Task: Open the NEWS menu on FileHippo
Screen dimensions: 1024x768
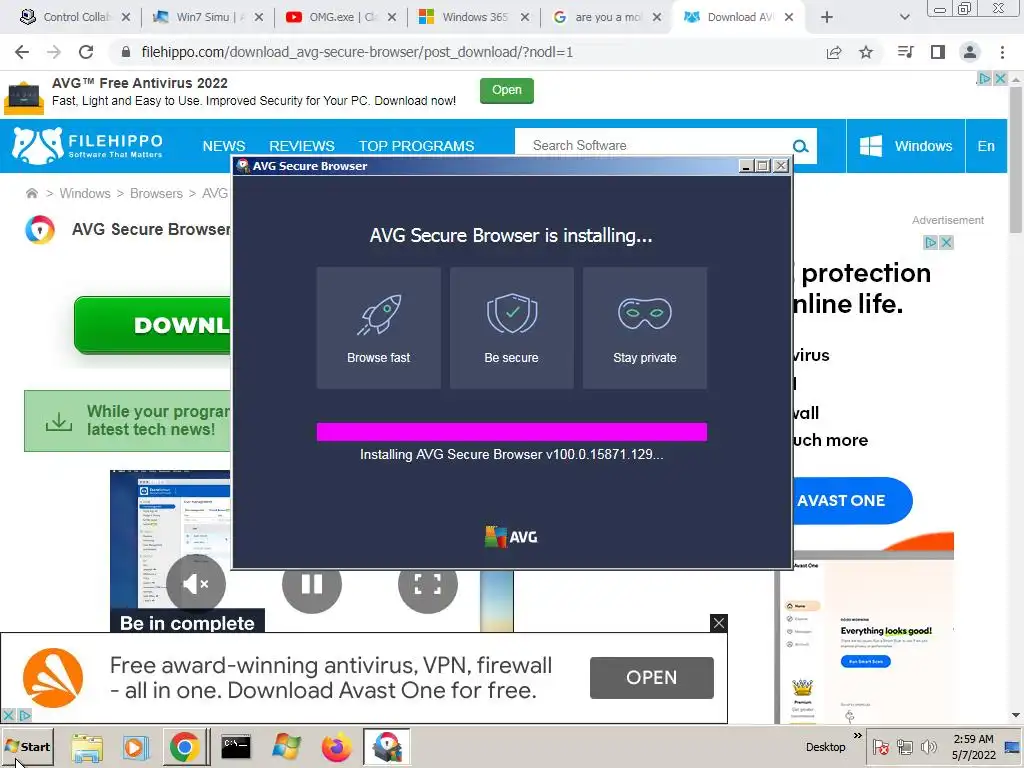Action: pos(224,146)
